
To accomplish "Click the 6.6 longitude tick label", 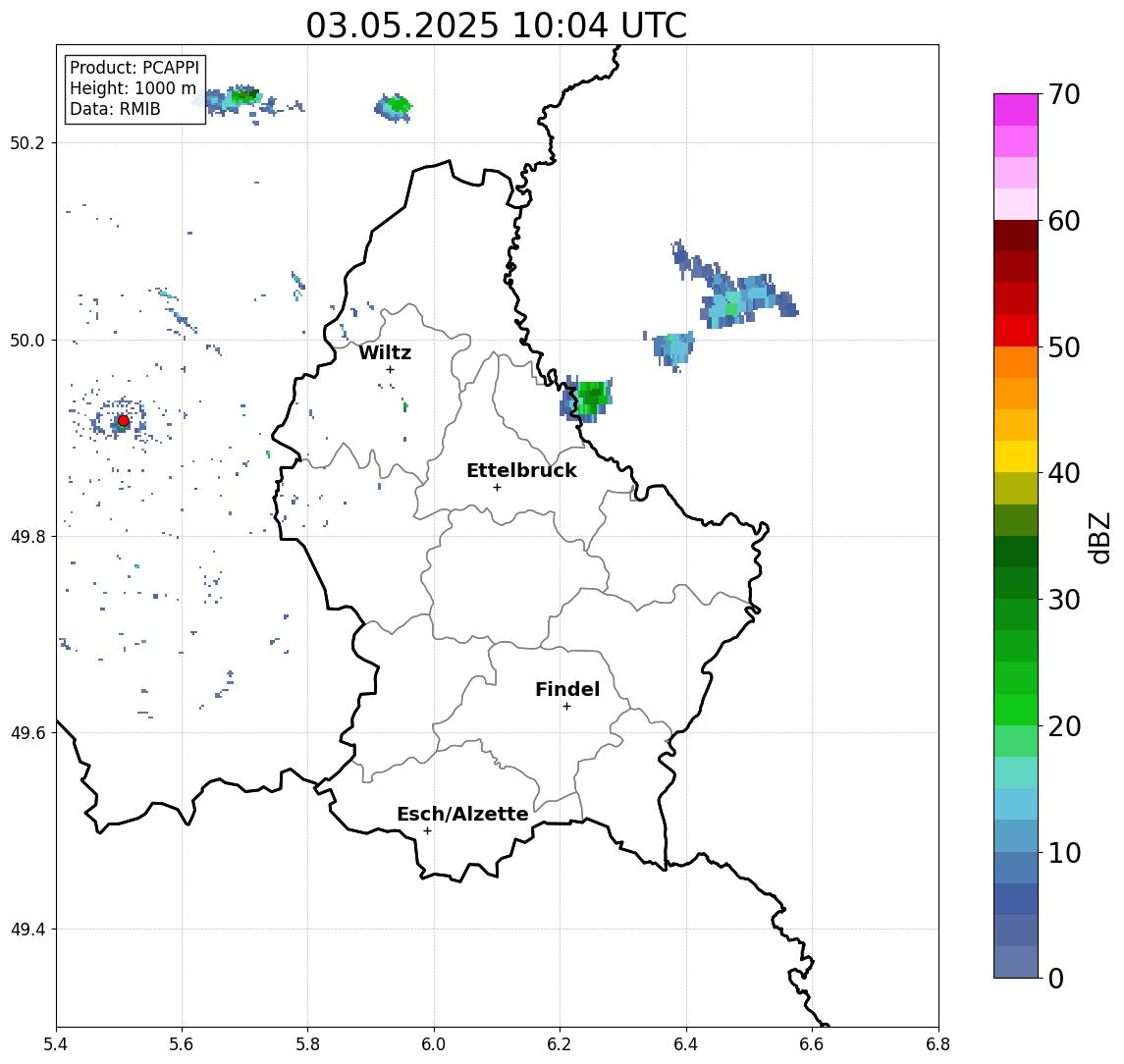I will point(812,1044).
